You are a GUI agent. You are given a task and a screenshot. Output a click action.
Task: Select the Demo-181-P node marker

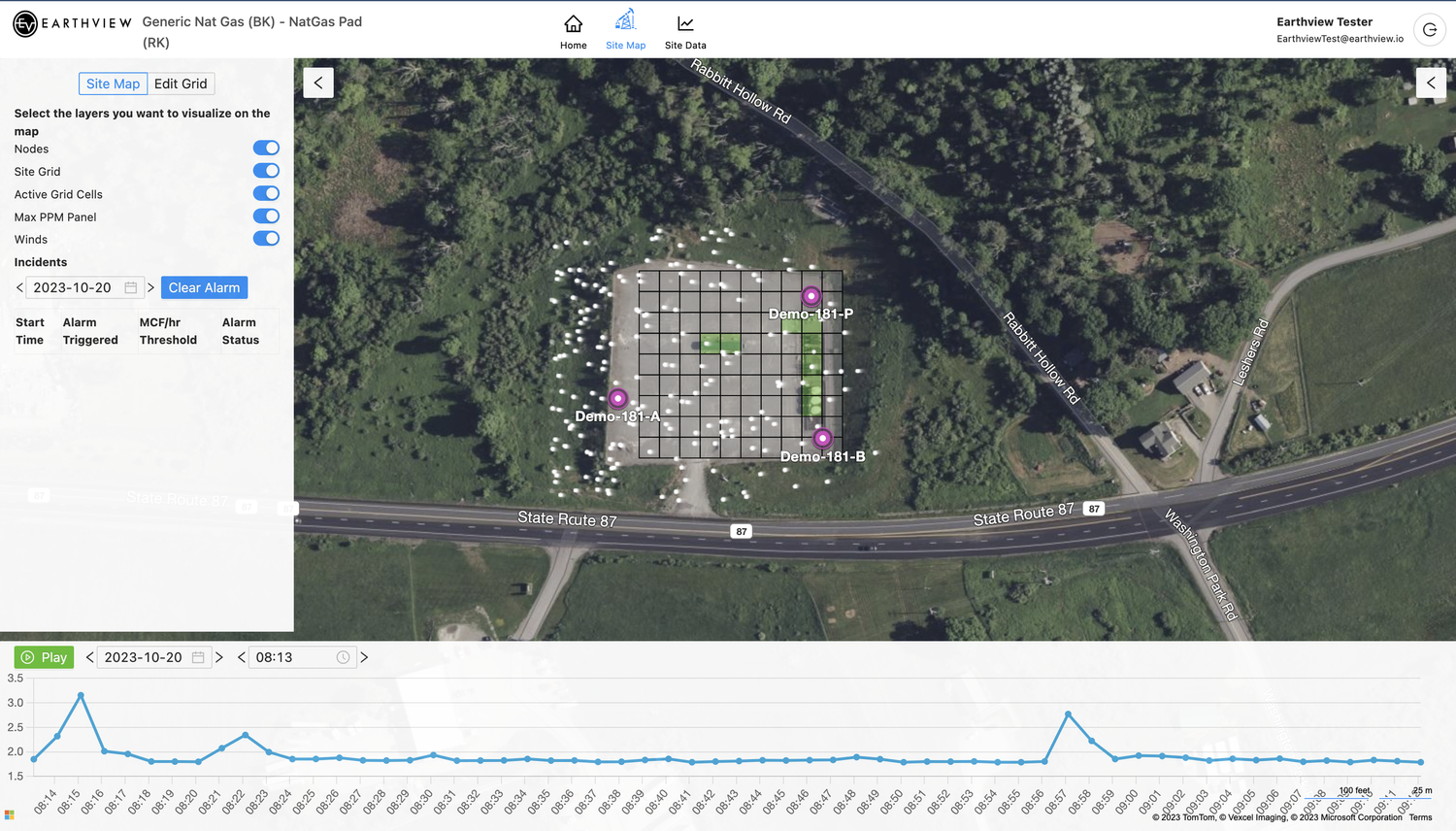811,295
